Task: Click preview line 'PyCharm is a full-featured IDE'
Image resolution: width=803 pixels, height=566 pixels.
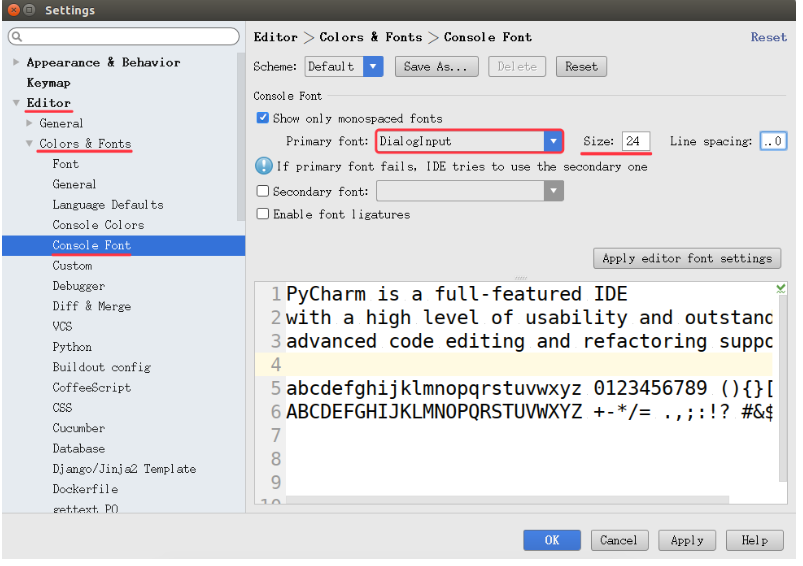Action: 456,294
